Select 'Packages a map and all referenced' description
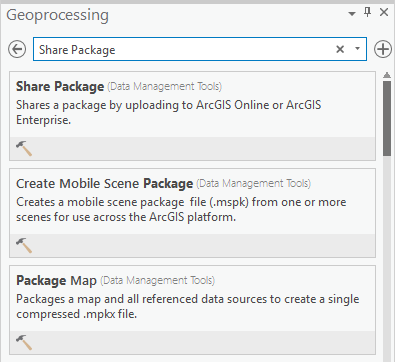This screenshot has width=395, height=362. [x=188, y=306]
